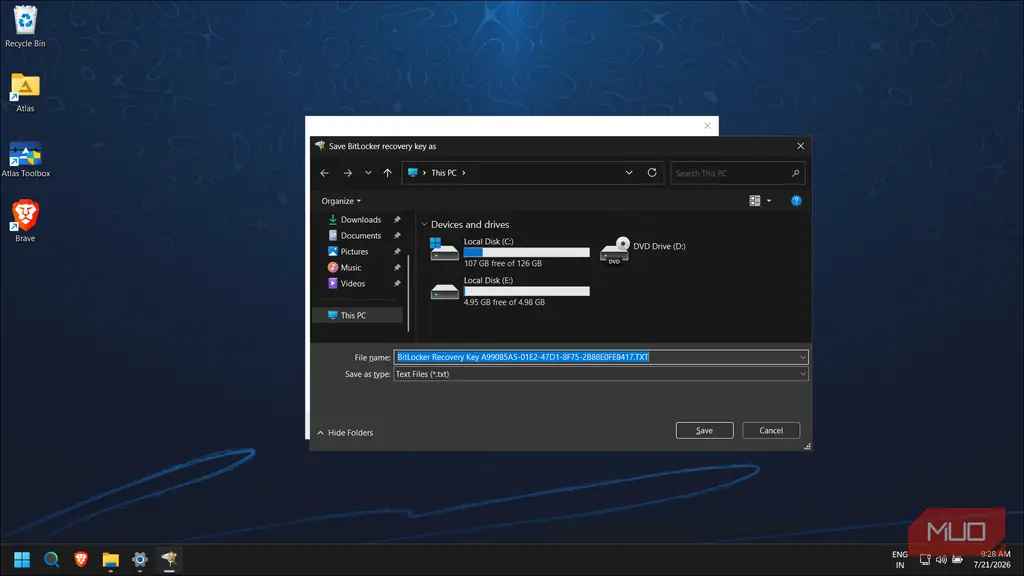Close the white window behind the dialog
Screen dimensions: 1024x576
(x=707, y=125)
